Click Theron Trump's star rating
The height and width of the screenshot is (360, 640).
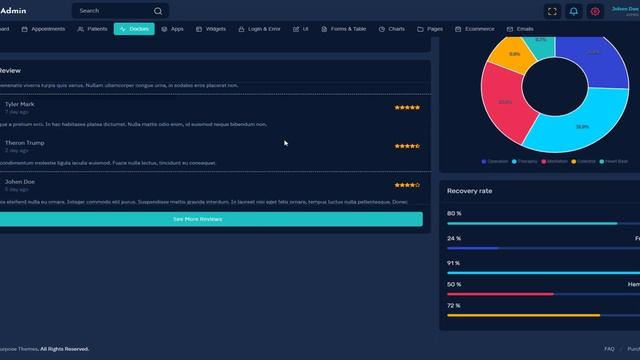point(407,146)
